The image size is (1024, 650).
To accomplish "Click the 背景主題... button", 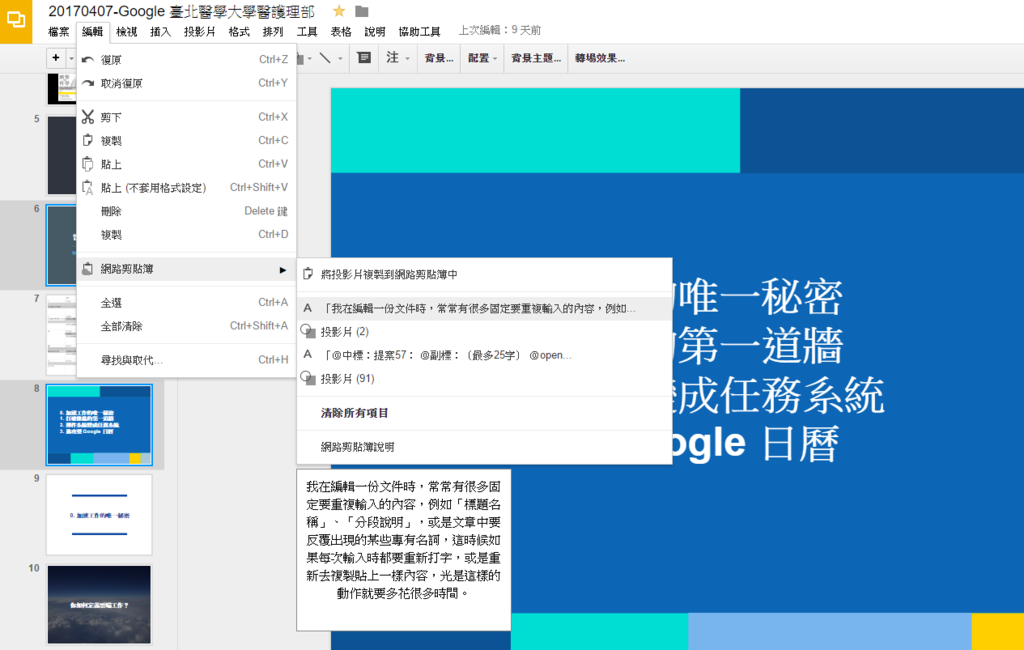I will pyautogui.click(x=536, y=58).
